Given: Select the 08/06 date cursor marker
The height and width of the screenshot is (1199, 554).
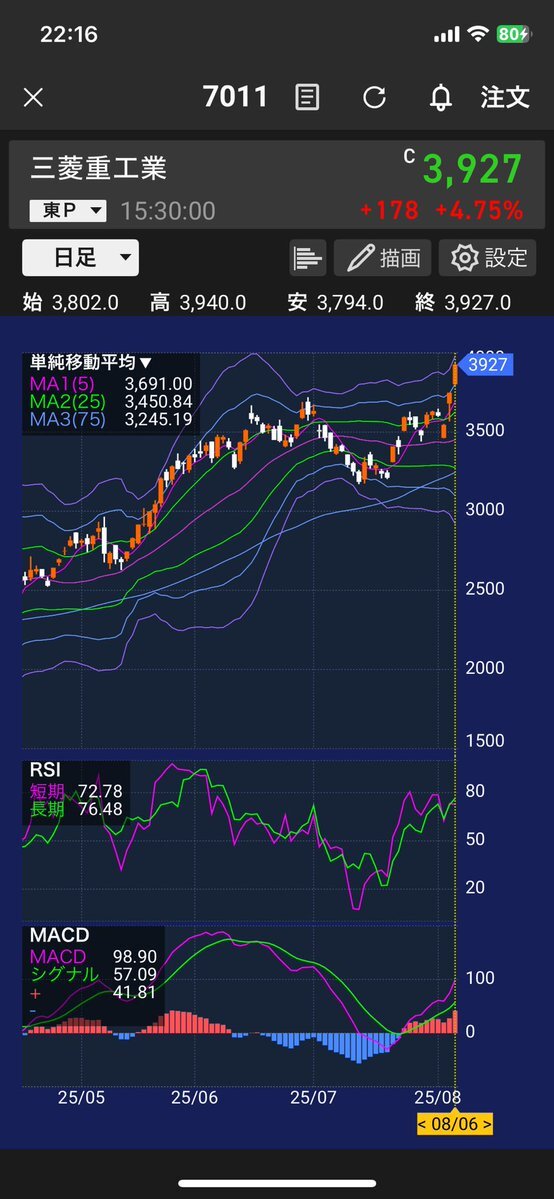Looking at the screenshot, I should [x=455, y=1125].
